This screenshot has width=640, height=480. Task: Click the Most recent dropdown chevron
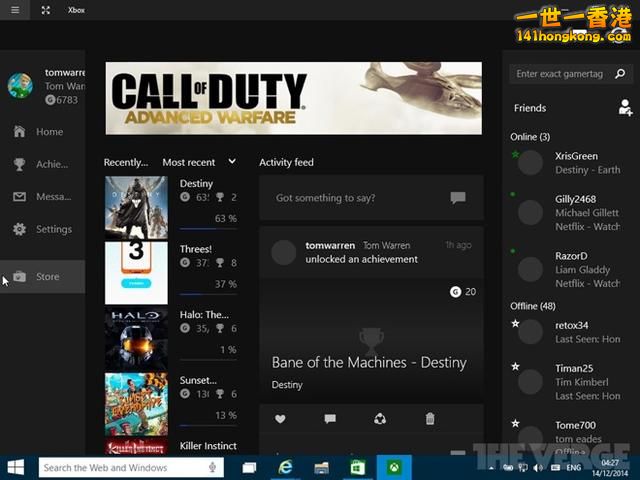pyautogui.click(x=232, y=162)
